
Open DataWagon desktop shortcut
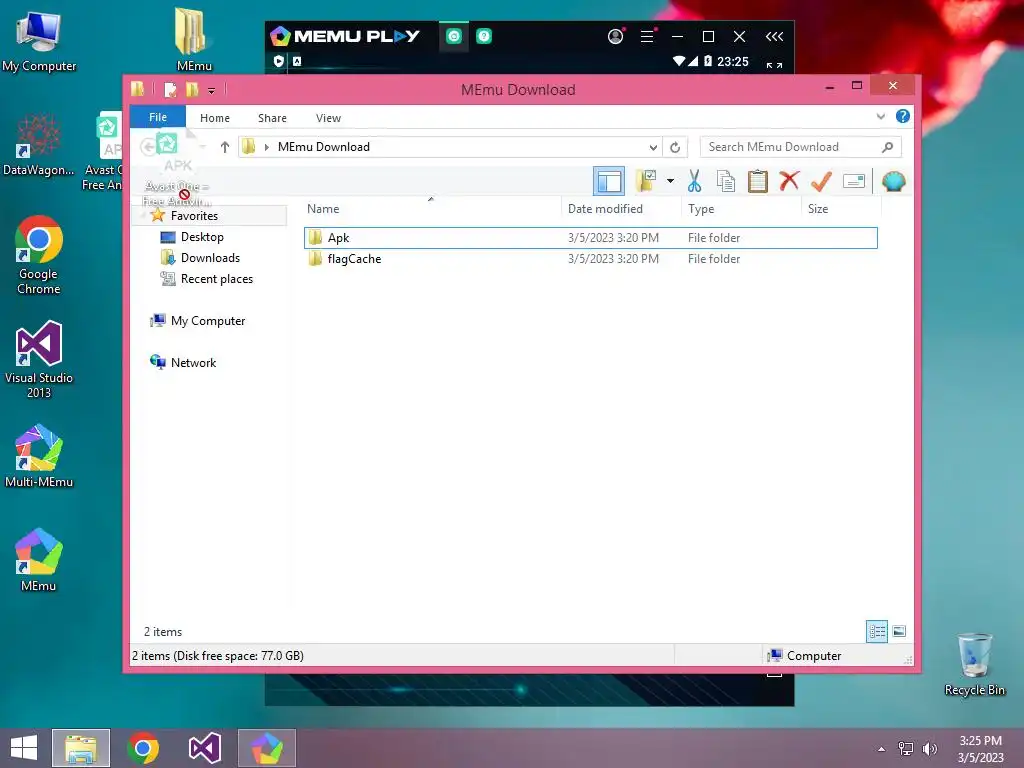pyautogui.click(x=39, y=144)
